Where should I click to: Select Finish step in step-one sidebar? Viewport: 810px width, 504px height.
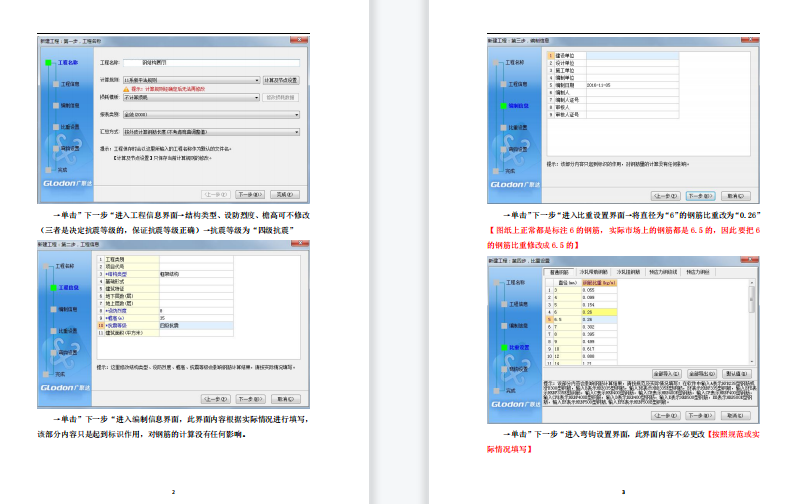[62, 169]
